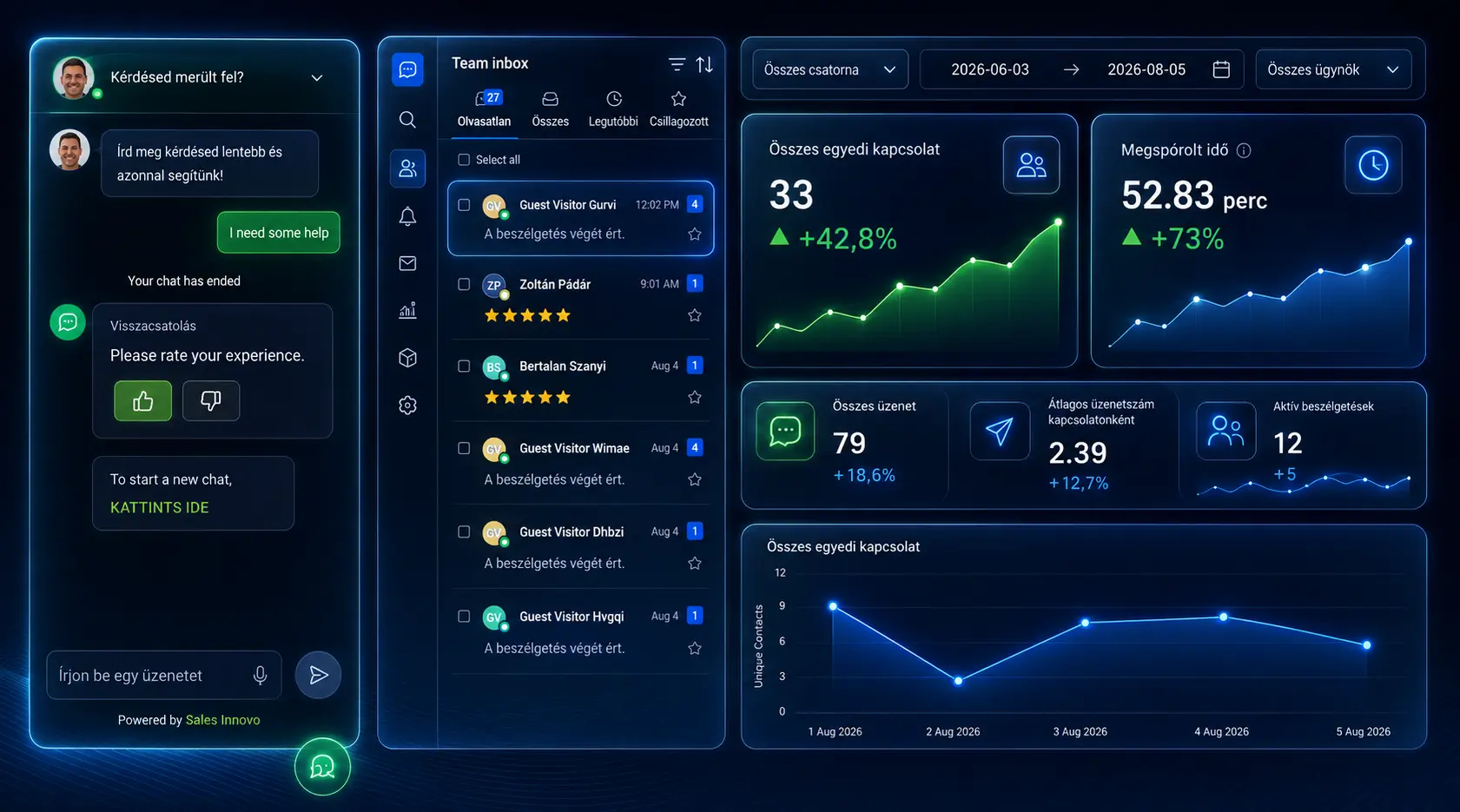Send the chat message with paper plane
This screenshot has height=812, width=1460.
(x=318, y=675)
